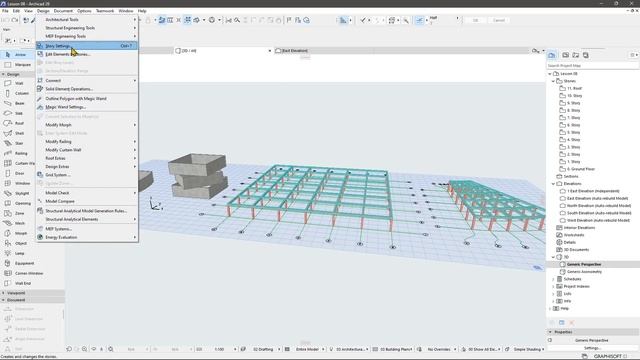Viewport: 640px width, 360px height.
Task: Select the Wall tool
Action: click(18, 83)
